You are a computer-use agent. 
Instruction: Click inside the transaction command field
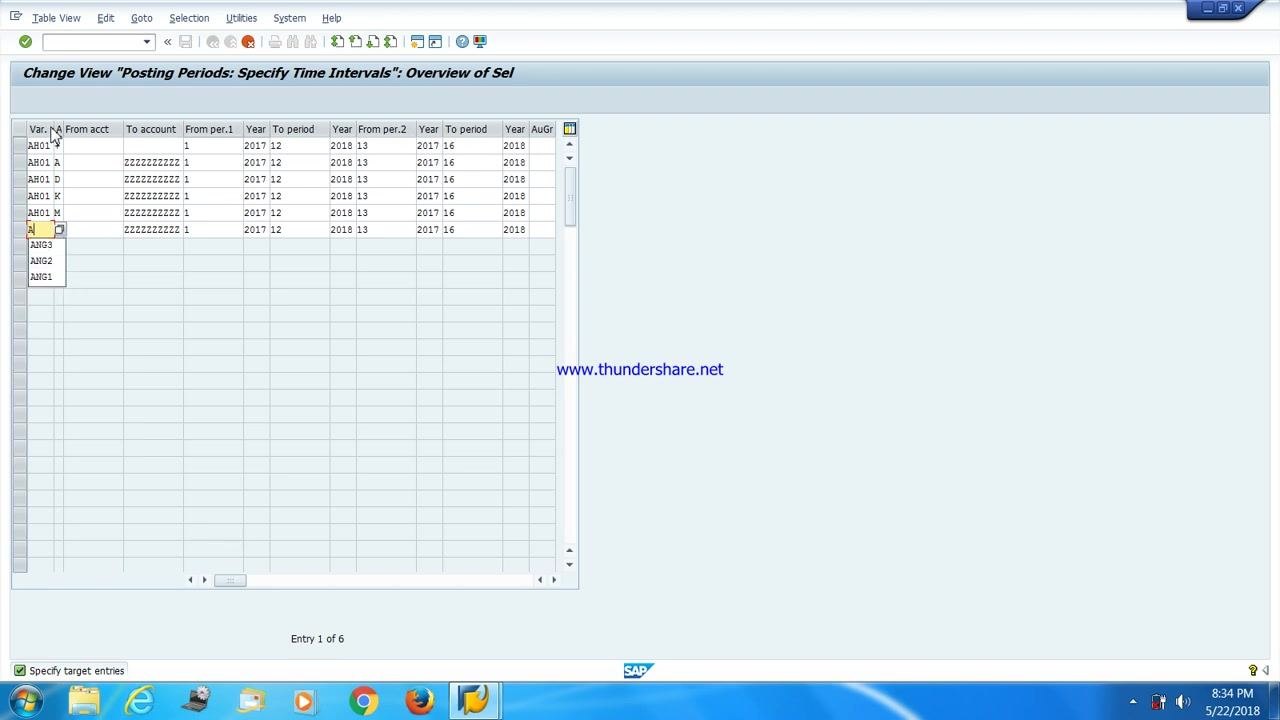click(92, 42)
